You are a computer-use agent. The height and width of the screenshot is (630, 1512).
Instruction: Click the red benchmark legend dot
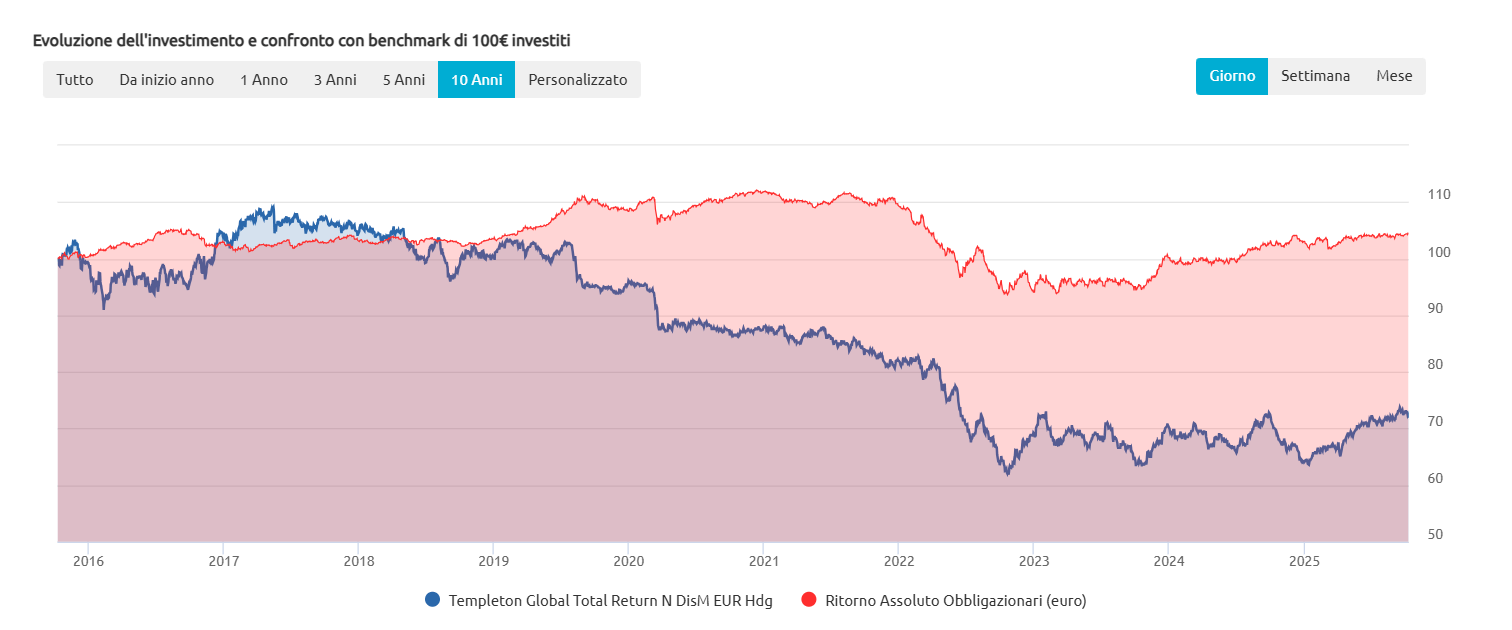[809, 600]
